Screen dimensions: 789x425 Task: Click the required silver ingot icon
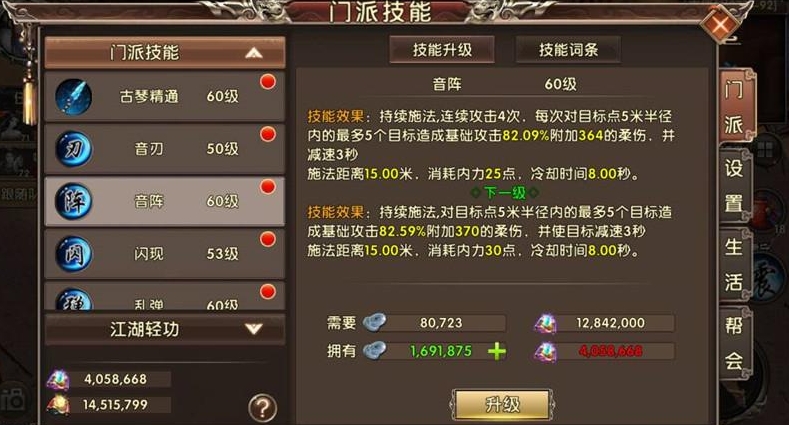[x=375, y=322]
